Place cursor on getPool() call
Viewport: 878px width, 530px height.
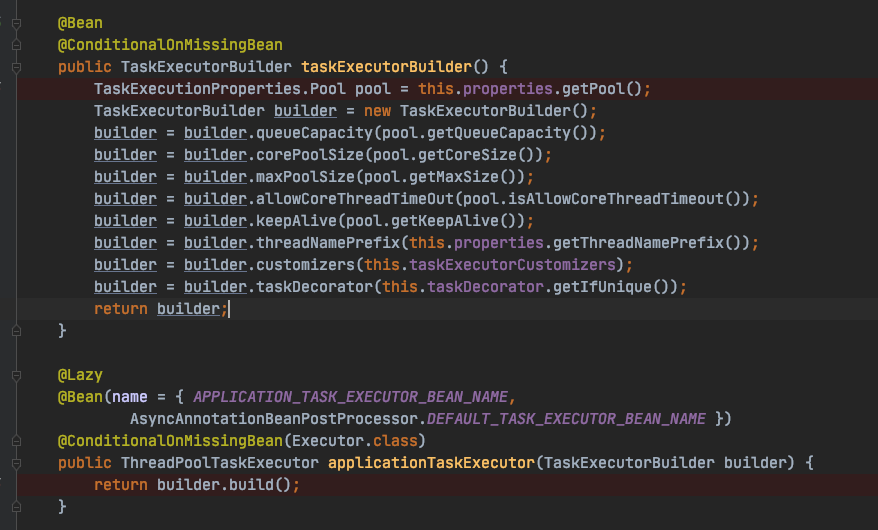tap(601, 89)
